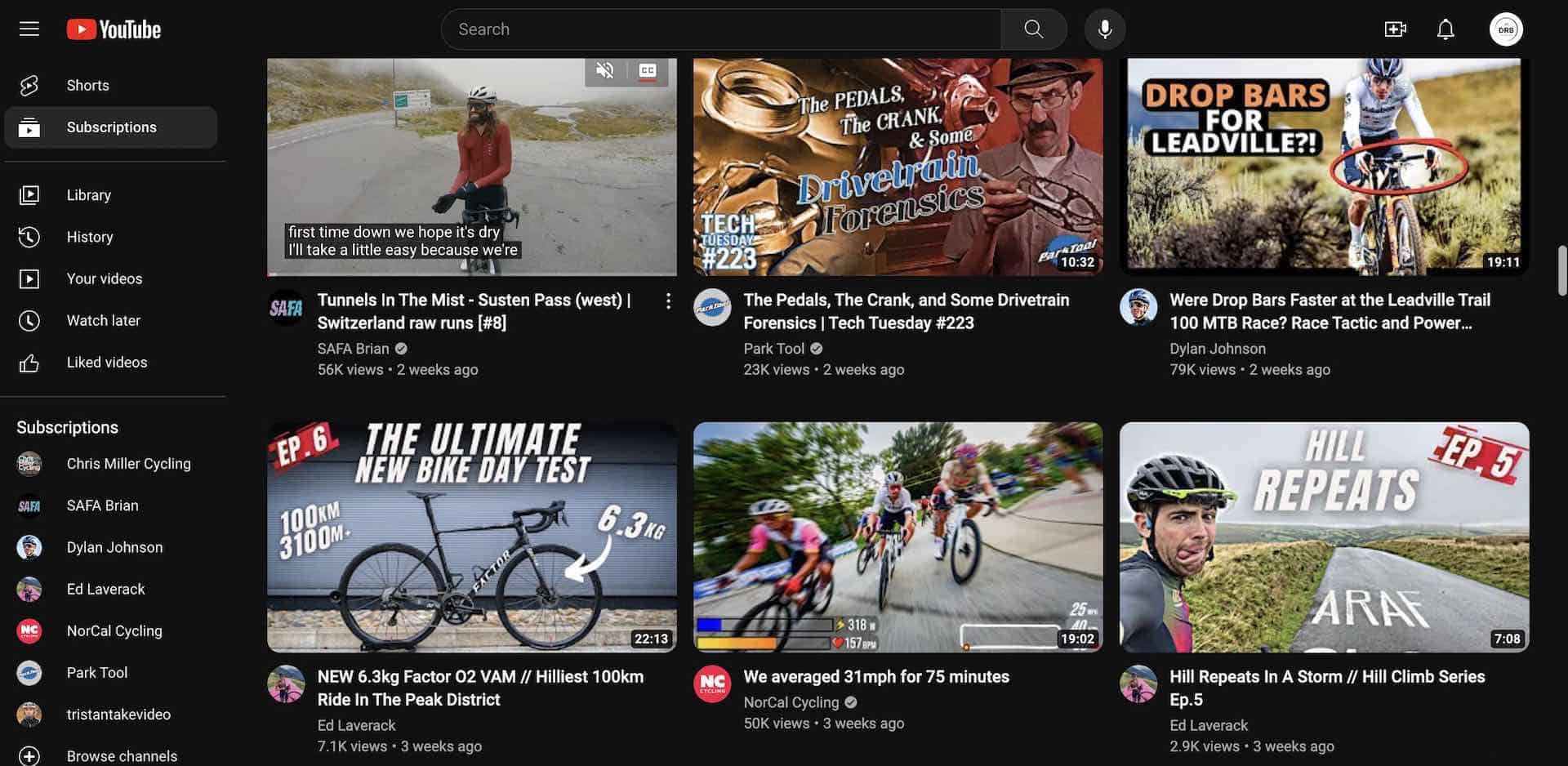Toggle closed captions on the video preview
This screenshot has width=1568, height=766.
[646, 70]
